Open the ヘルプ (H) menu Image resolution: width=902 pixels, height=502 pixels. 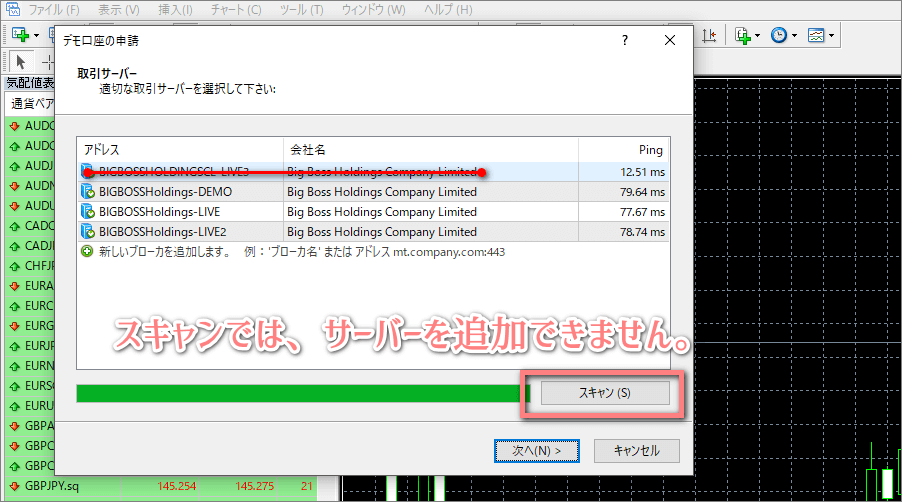tap(448, 10)
